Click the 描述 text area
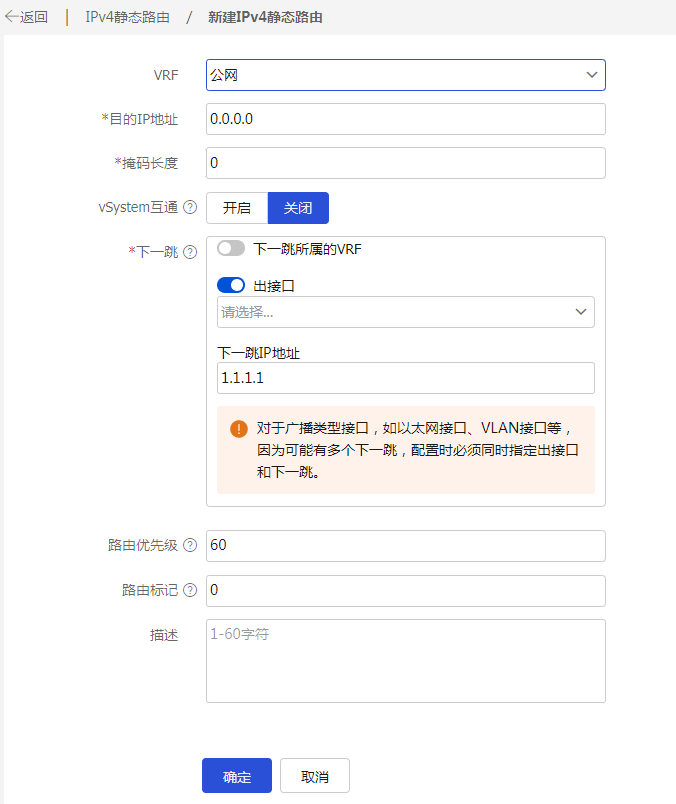The height and width of the screenshot is (804, 676). coord(405,661)
